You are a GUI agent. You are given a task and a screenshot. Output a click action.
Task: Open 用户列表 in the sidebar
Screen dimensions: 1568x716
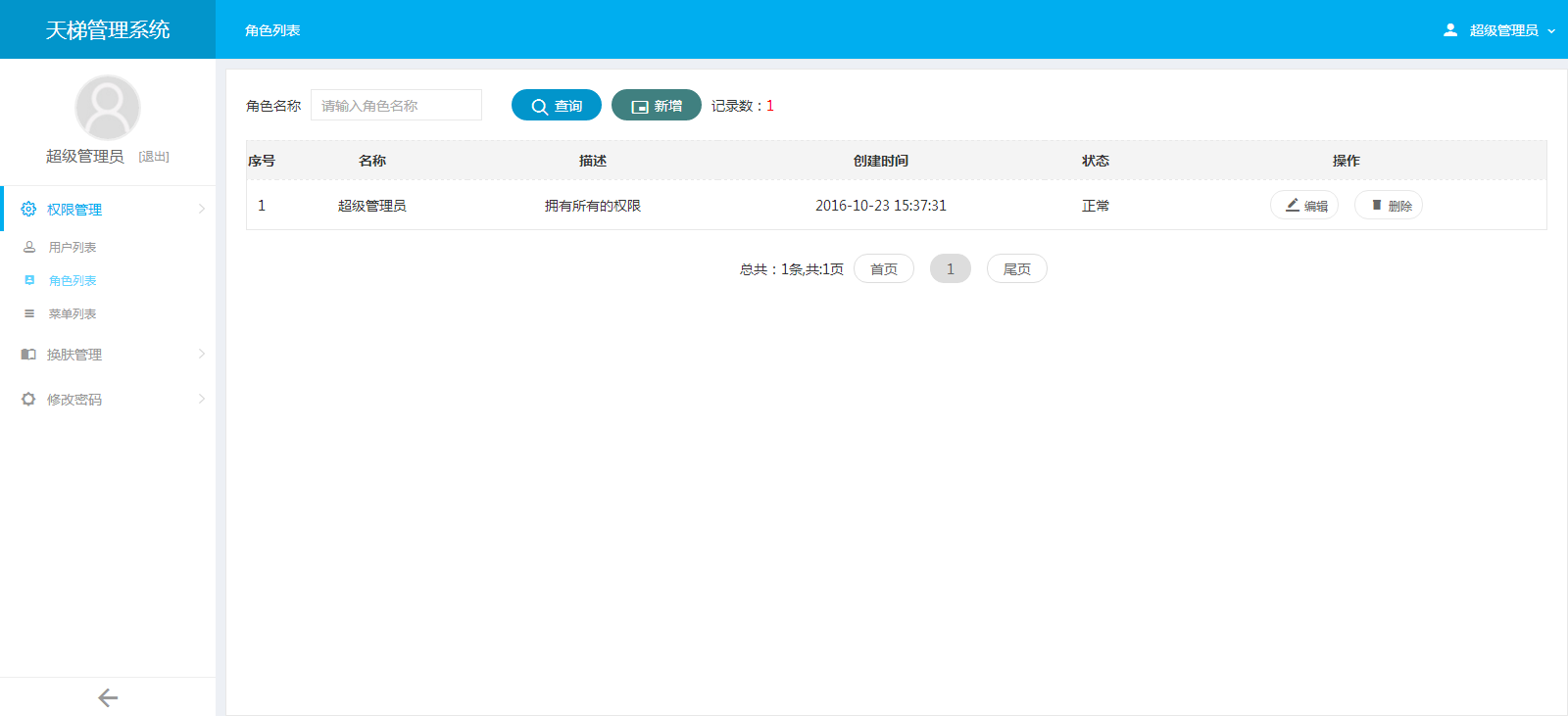click(73, 247)
